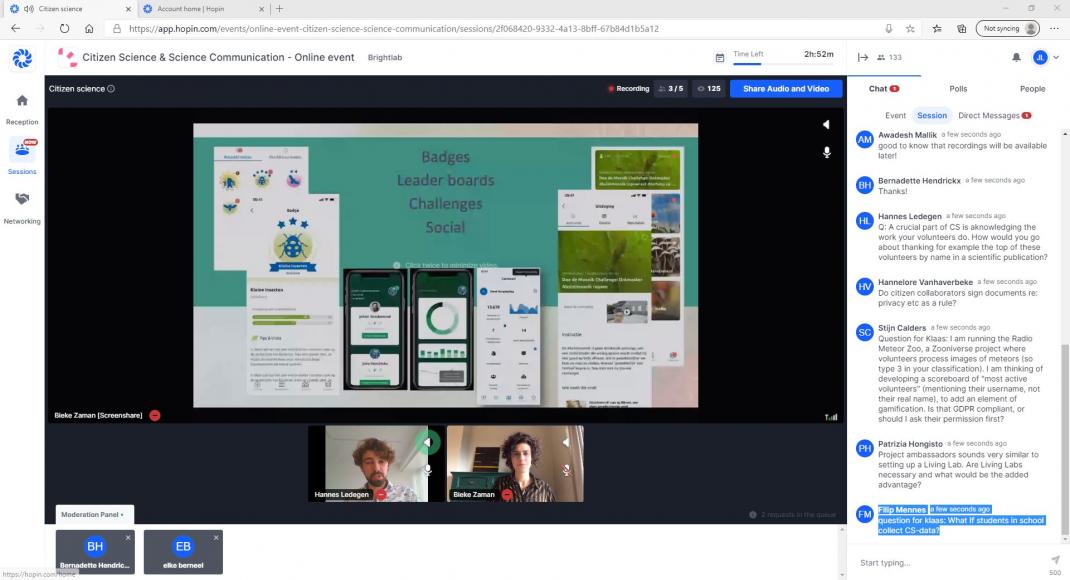This screenshot has width=1070, height=580.
Task: Toggle the screenshare microphone icon
Action: click(x=826, y=152)
